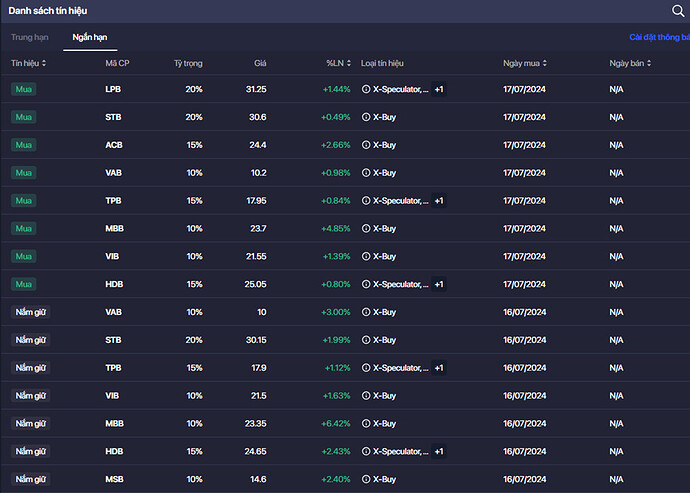Select the VIB ticker priced 21.55

pos(113,256)
